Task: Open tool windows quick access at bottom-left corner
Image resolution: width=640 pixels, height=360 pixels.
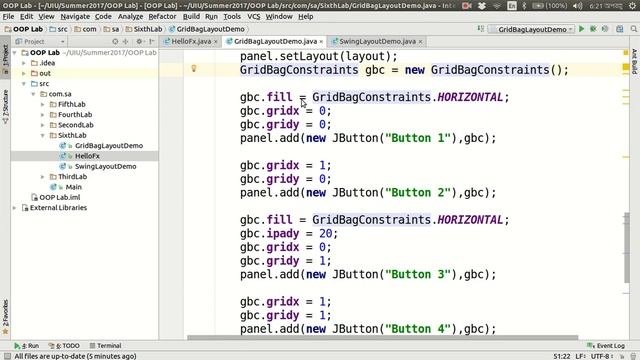Action: (7, 356)
